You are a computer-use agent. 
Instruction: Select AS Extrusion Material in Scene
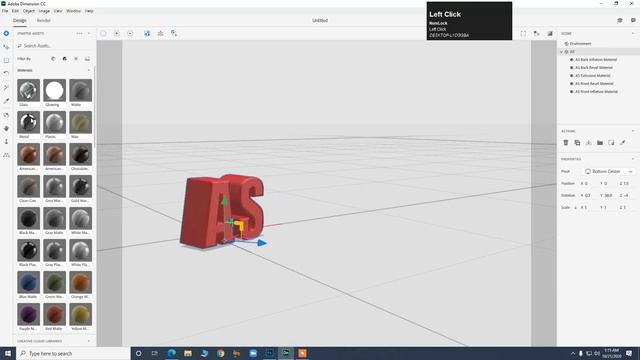point(592,76)
